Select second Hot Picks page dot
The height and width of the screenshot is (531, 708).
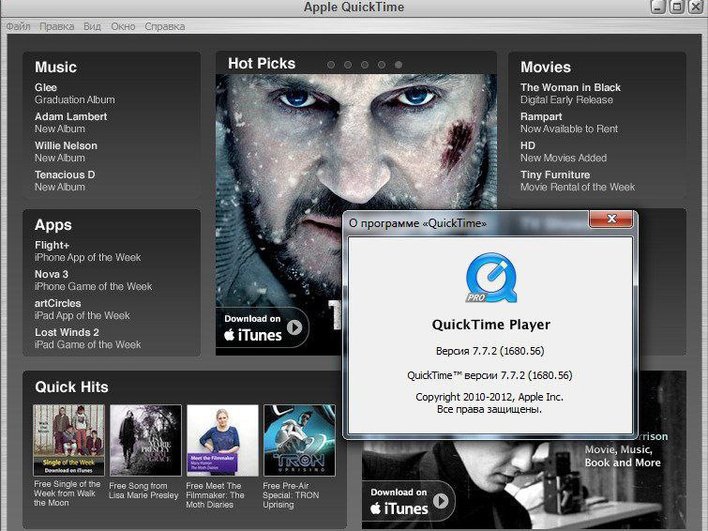click(x=348, y=65)
